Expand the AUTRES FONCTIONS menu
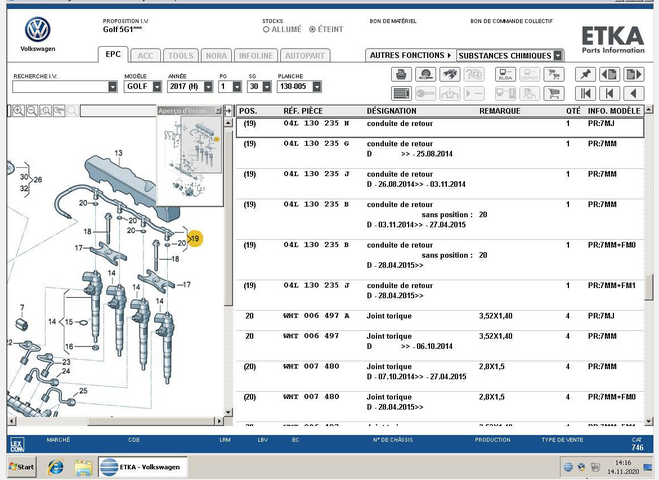This screenshot has width=659, height=480. pos(410,55)
